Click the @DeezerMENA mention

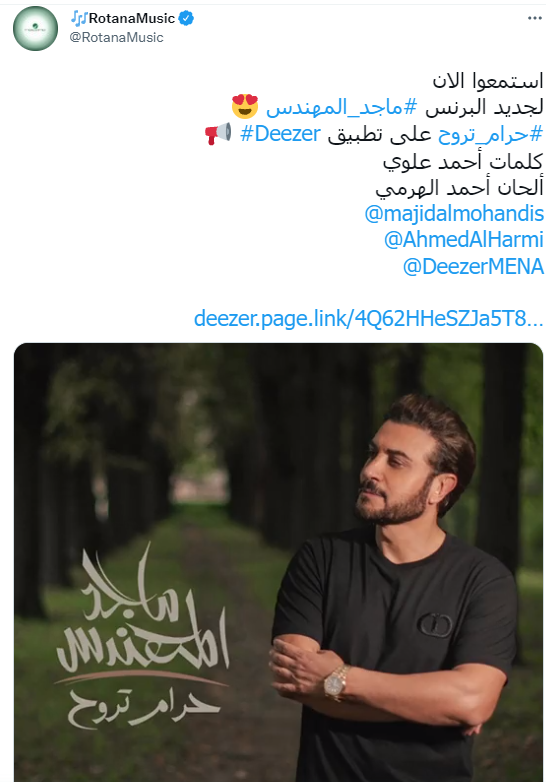click(x=473, y=266)
